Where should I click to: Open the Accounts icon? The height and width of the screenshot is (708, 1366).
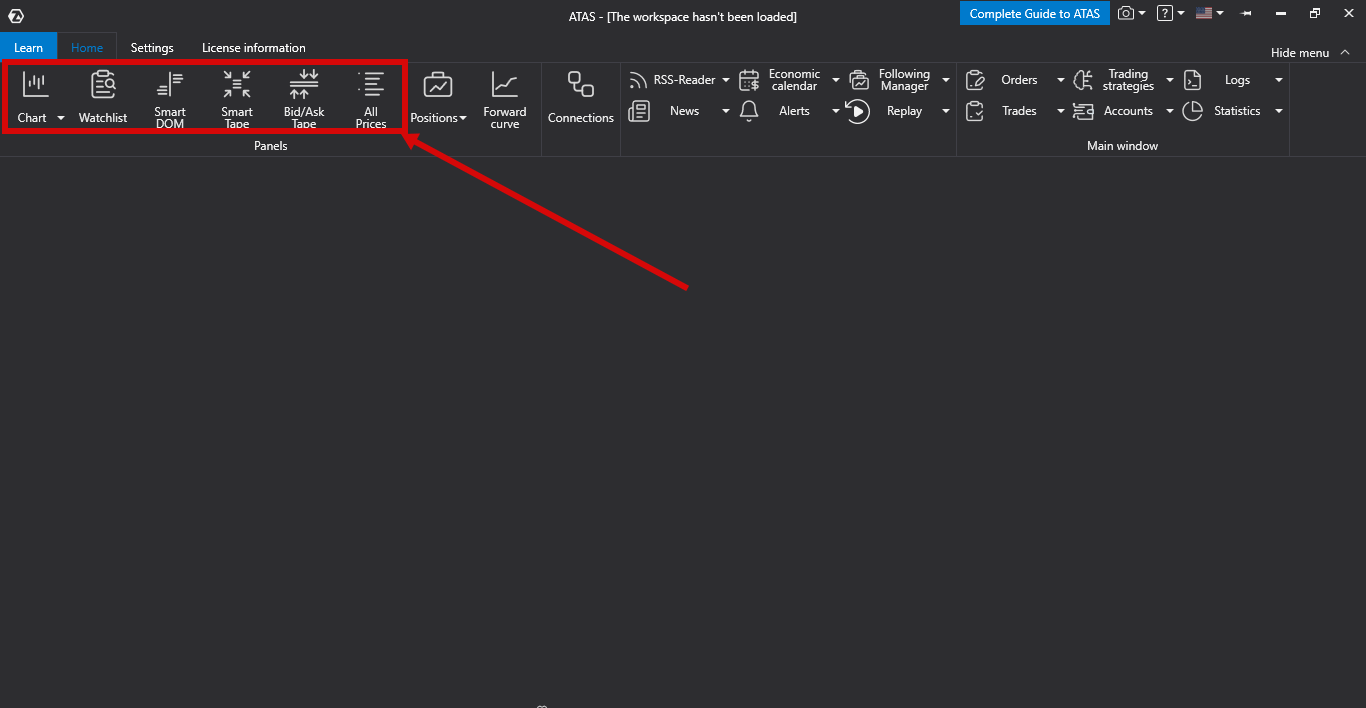1083,111
